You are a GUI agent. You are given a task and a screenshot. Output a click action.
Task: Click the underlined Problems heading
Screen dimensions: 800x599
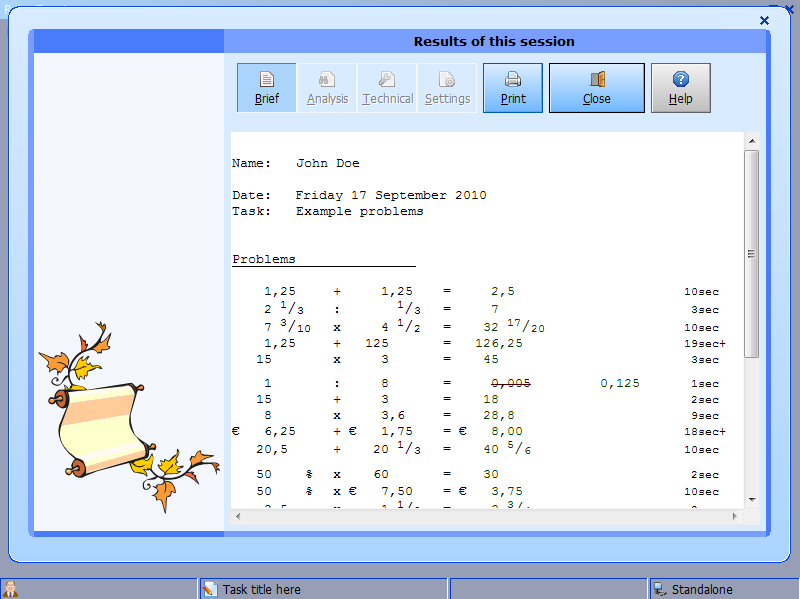click(x=264, y=259)
